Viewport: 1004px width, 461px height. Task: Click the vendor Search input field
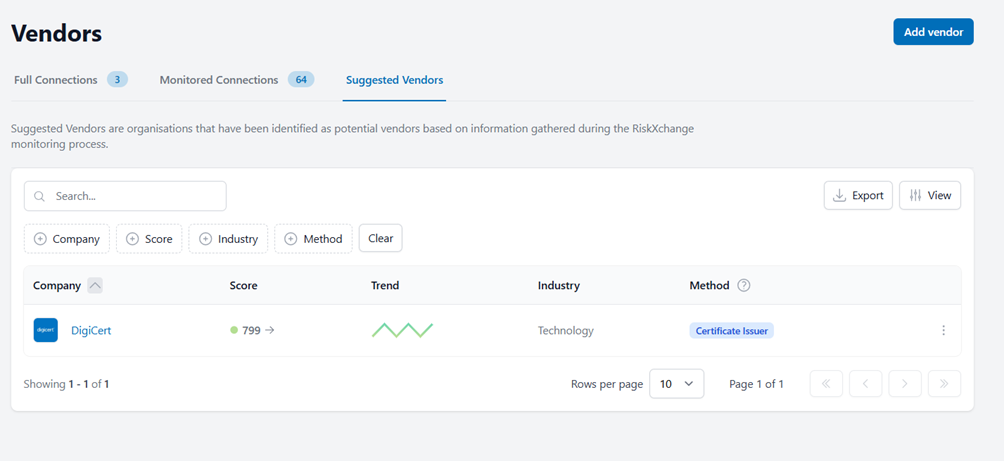pos(125,196)
